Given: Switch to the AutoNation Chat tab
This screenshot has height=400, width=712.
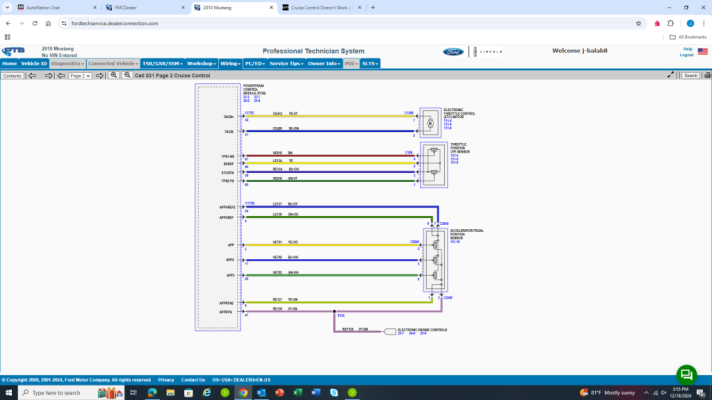Looking at the screenshot, I should (57, 8).
